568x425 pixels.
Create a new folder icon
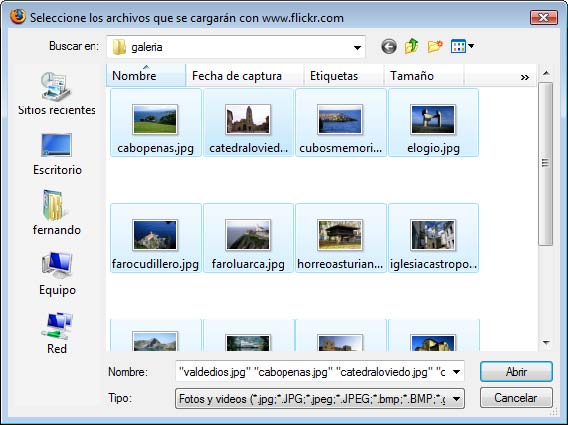pyautogui.click(x=435, y=46)
